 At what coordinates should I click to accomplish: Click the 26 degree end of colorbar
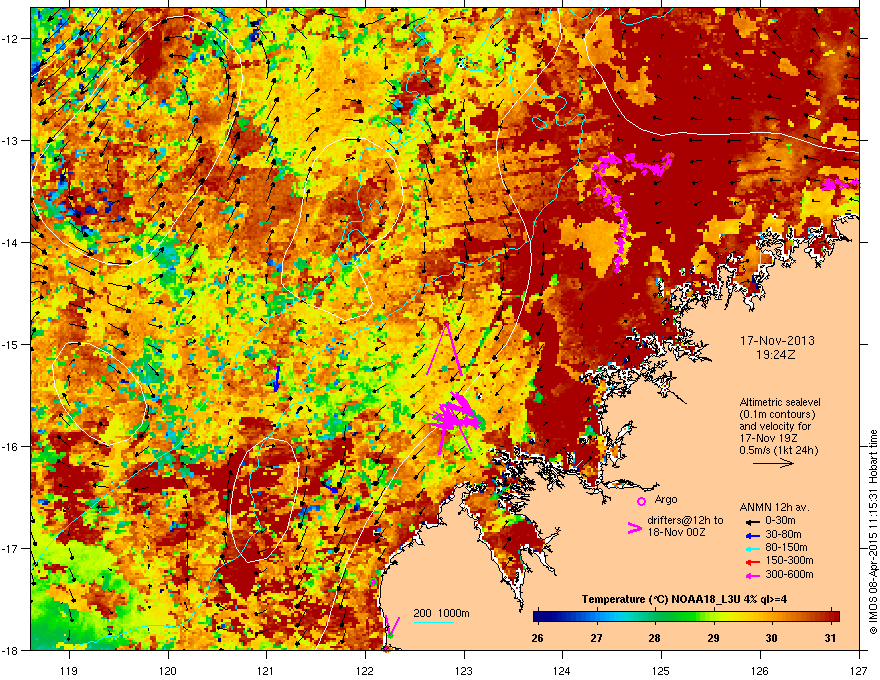[537, 617]
